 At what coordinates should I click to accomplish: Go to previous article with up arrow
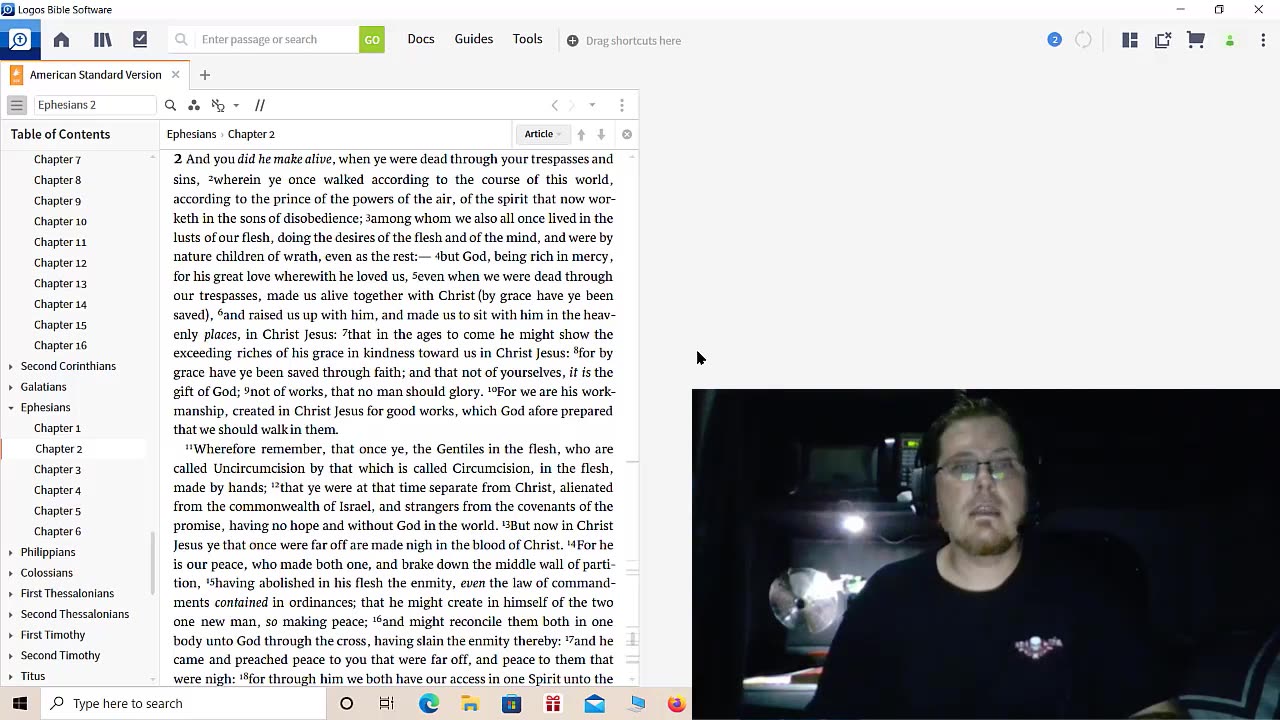tap(581, 134)
